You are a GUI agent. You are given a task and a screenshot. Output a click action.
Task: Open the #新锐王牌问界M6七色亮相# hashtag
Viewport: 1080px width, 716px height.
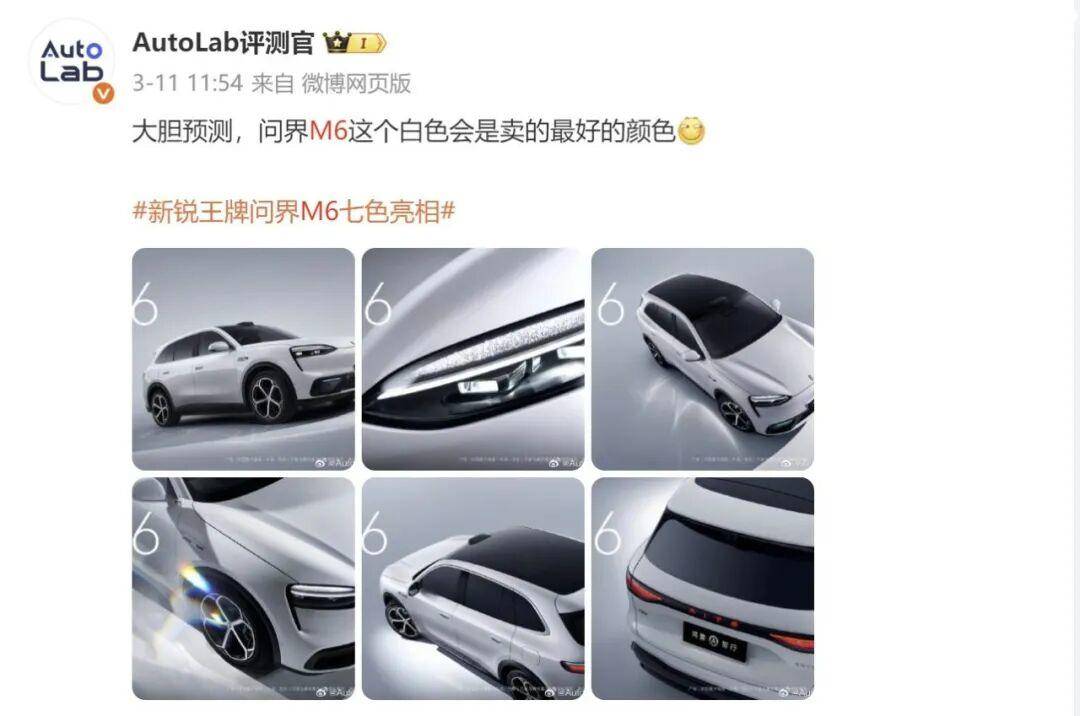click(294, 211)
